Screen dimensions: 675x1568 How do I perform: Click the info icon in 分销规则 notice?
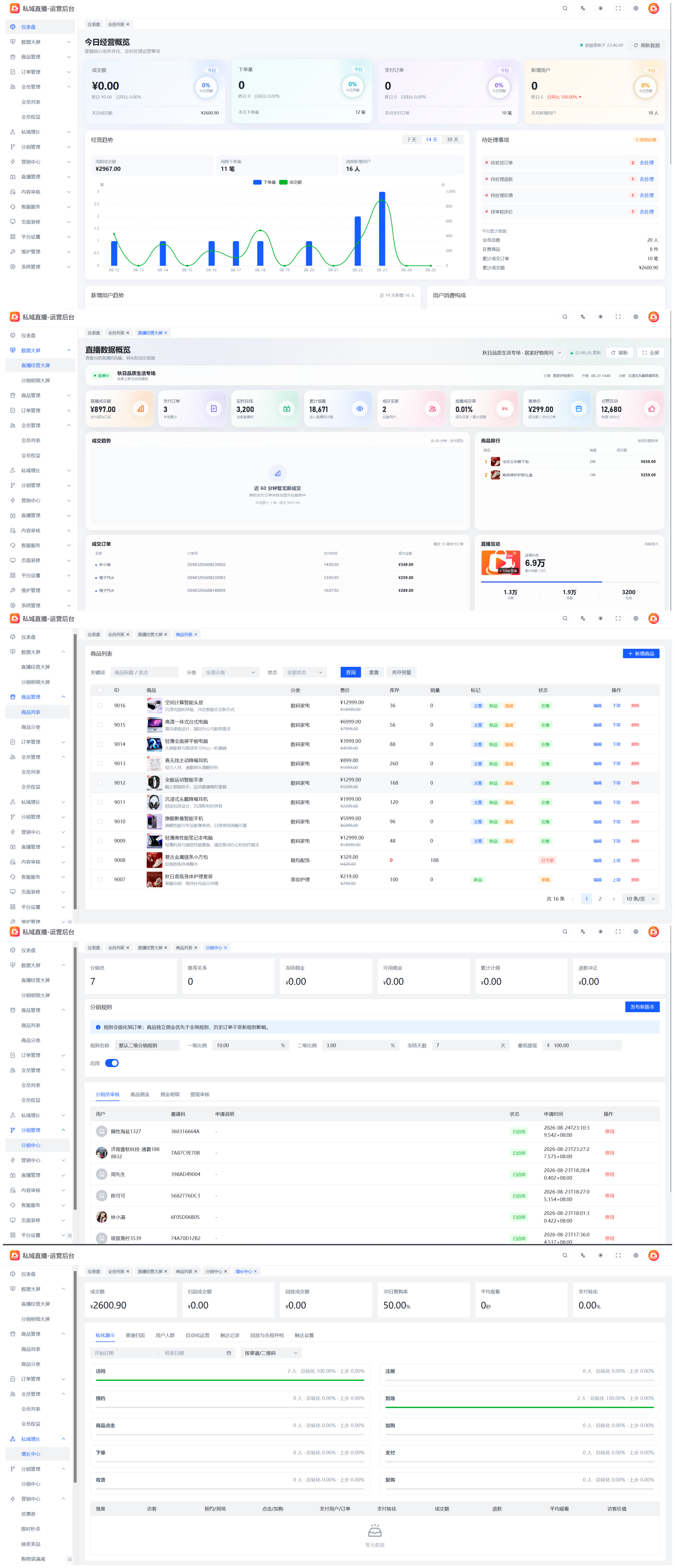click(x=98, y=1027)
